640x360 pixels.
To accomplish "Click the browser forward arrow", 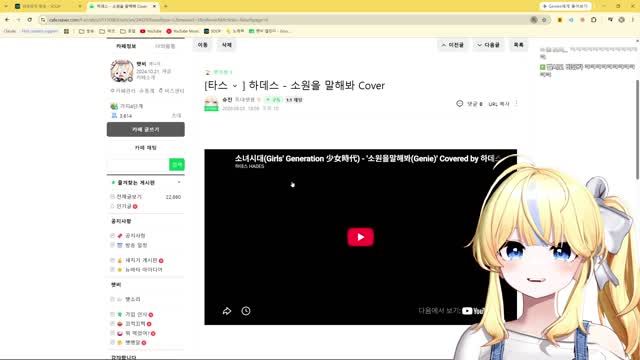I will click(18, 20).
